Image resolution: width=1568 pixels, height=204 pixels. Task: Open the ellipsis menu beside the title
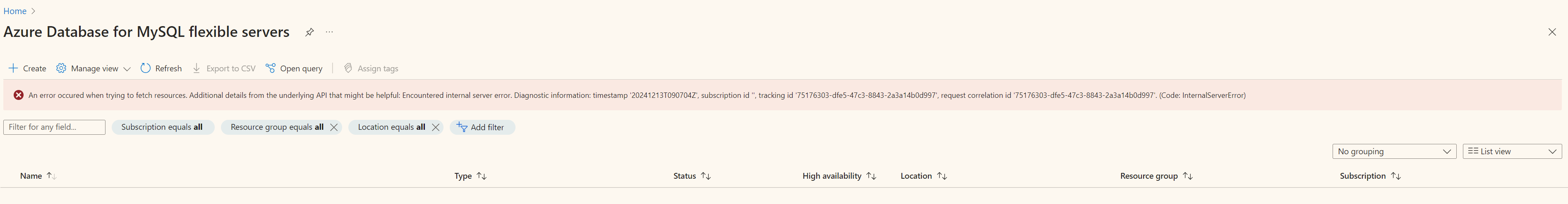pyautogui.click(x=329, y=32)
